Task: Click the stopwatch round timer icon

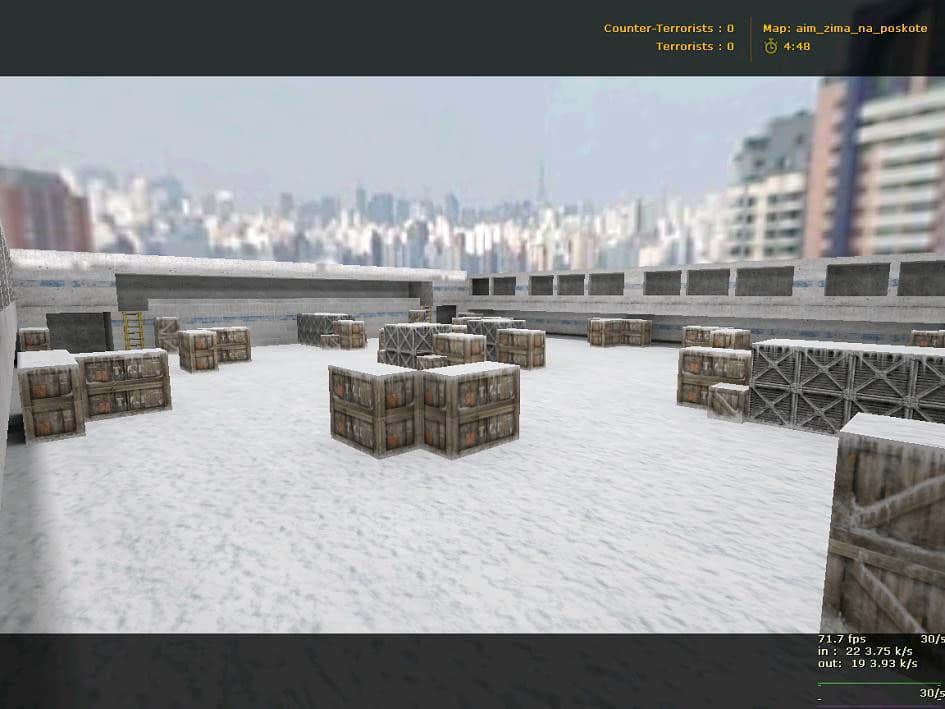Action: [x=771, y=46]
